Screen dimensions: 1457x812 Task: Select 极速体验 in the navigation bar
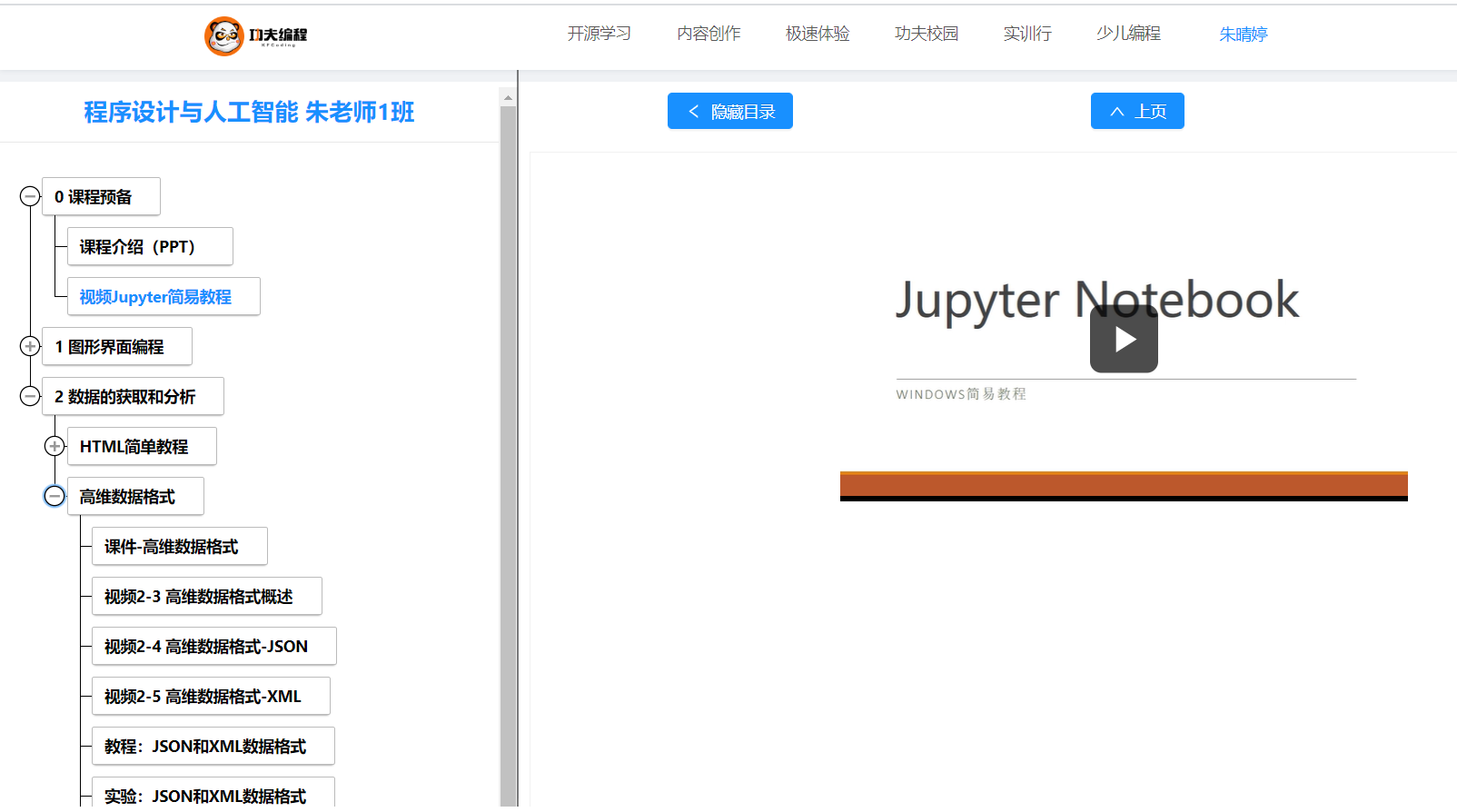pos(818,34)
